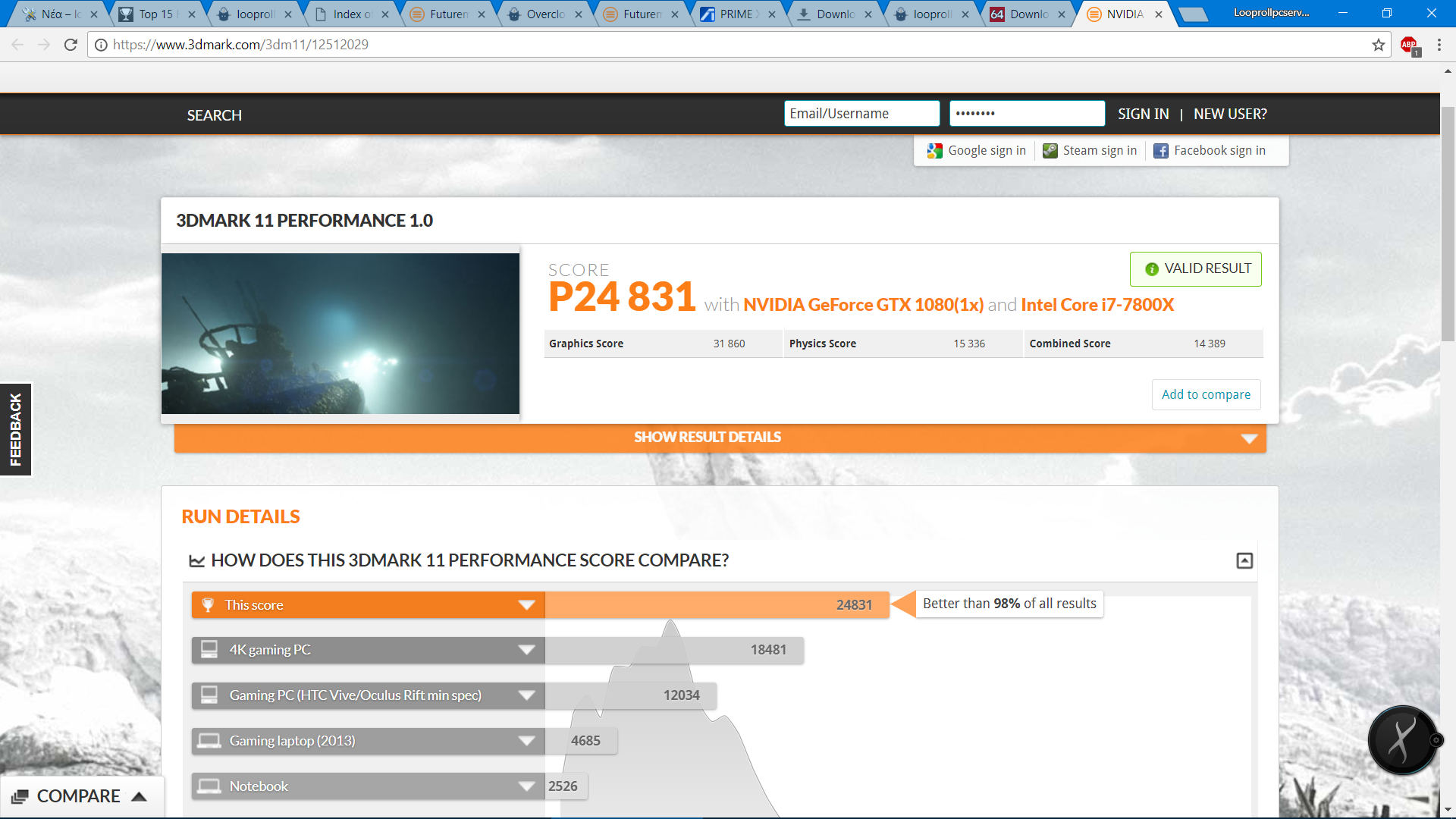The height and width of the screenshot is (819, 1456).
Task: Collapse the score comparison section icon
Action: pos(1244,560)
